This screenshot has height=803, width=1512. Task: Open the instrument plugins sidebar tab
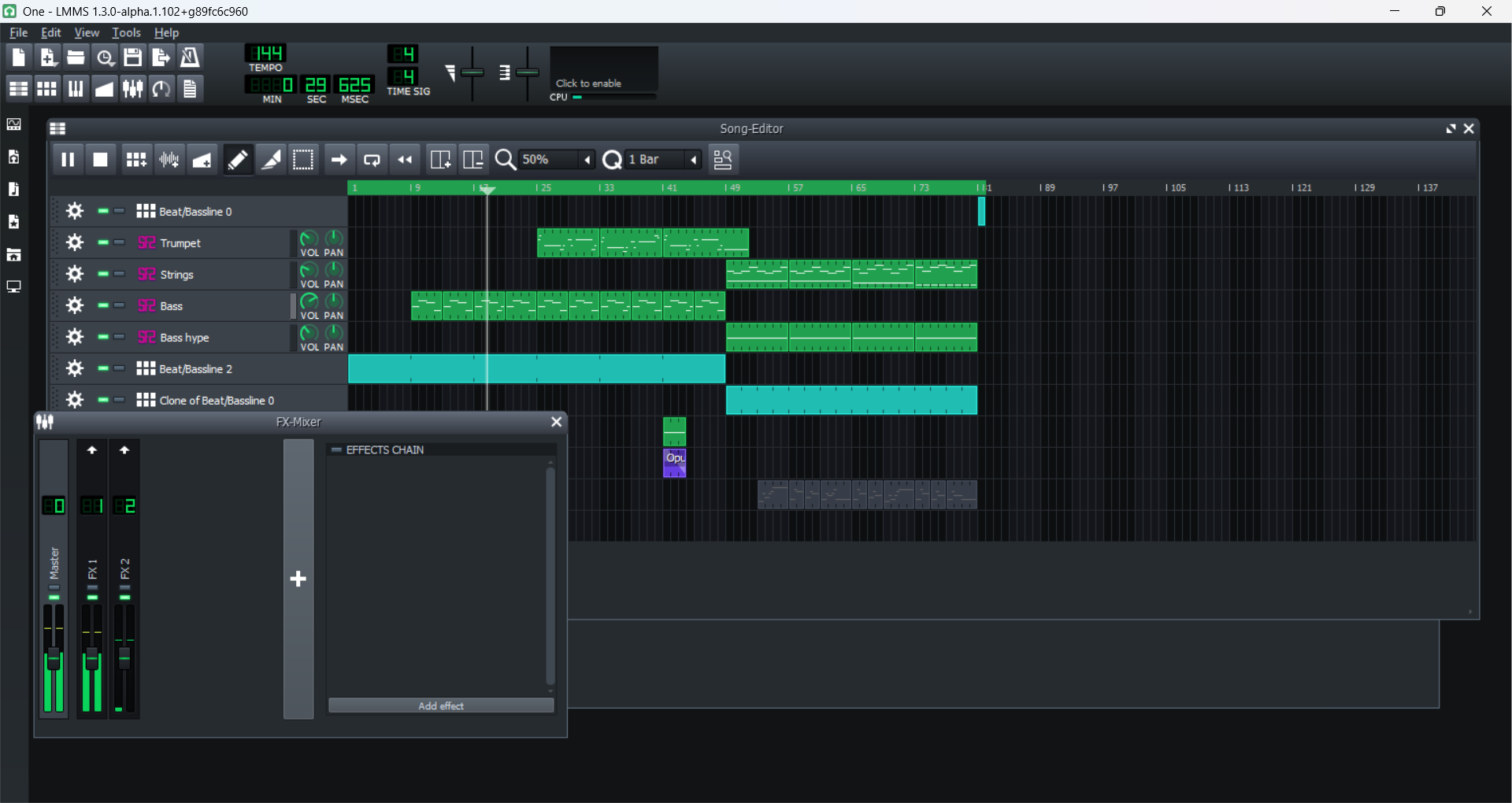[14, 124]
